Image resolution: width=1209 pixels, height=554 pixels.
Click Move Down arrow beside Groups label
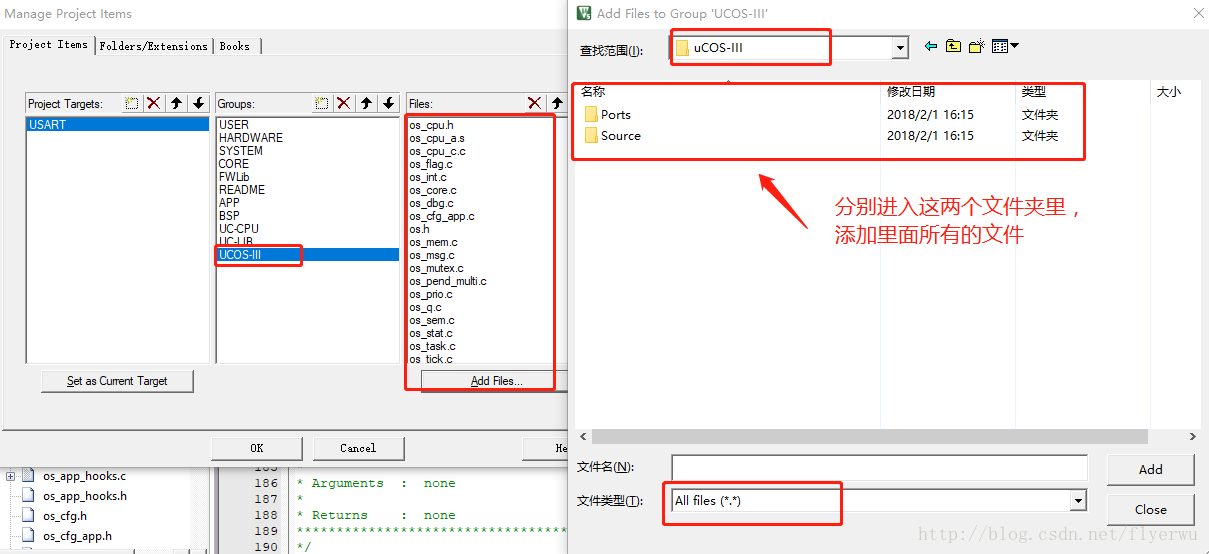[x=388, y=103]
